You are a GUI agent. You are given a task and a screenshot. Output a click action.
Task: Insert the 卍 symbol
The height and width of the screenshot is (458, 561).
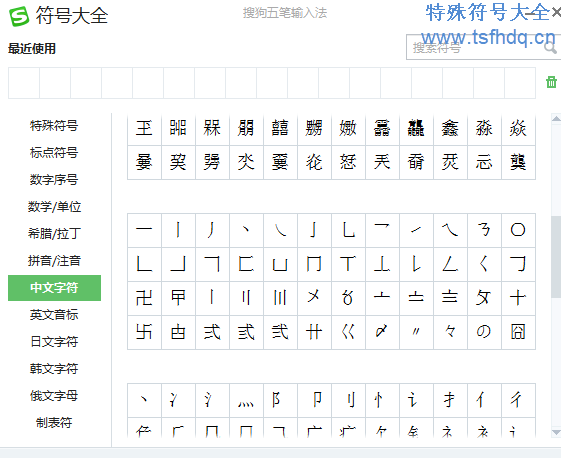[144, 298]
